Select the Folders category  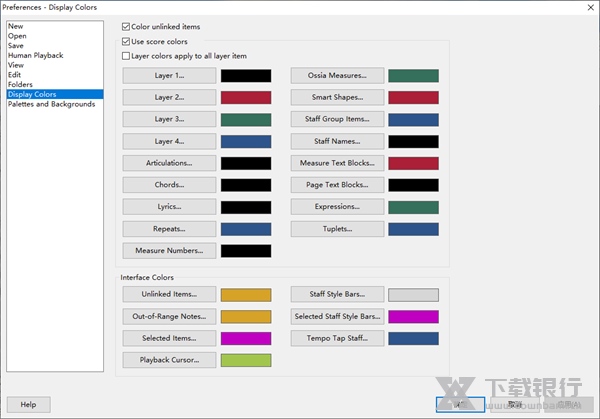pyautogui.click(x=22, y=85)
